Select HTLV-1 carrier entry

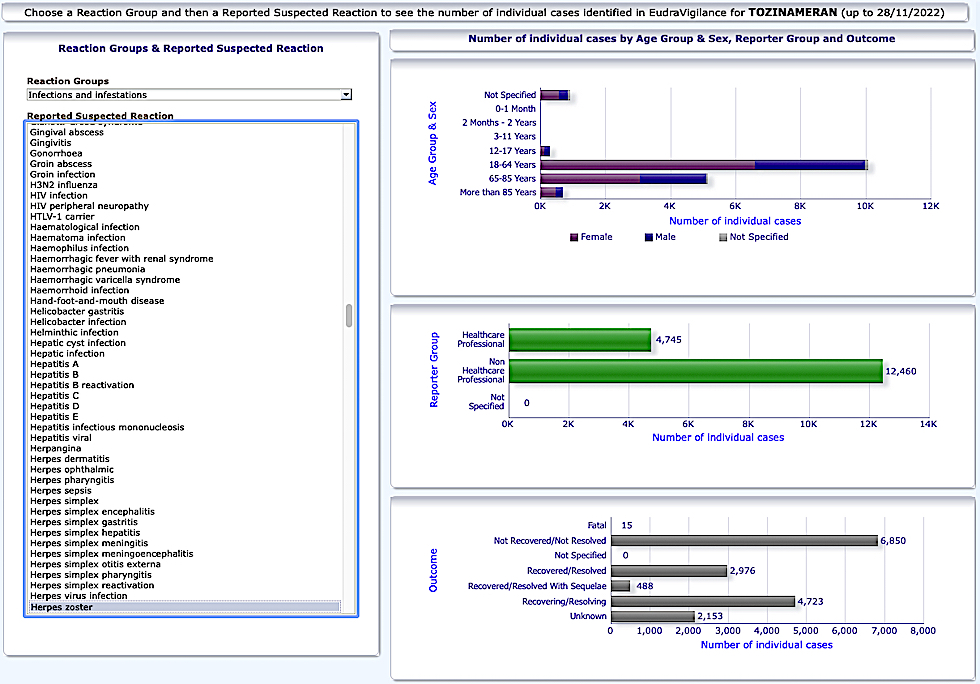(x=62, y=216)
